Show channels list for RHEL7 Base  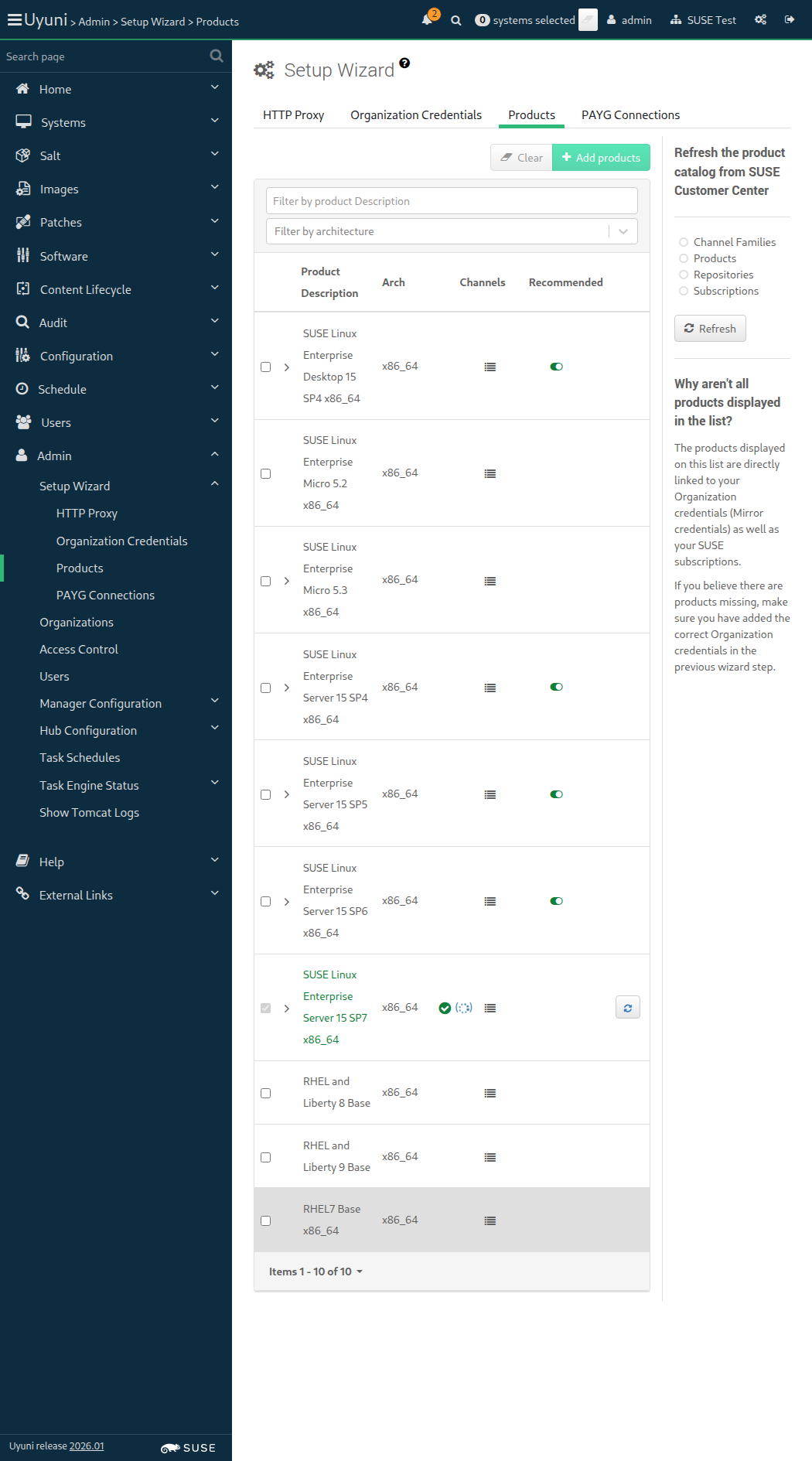pos(490,1220)
